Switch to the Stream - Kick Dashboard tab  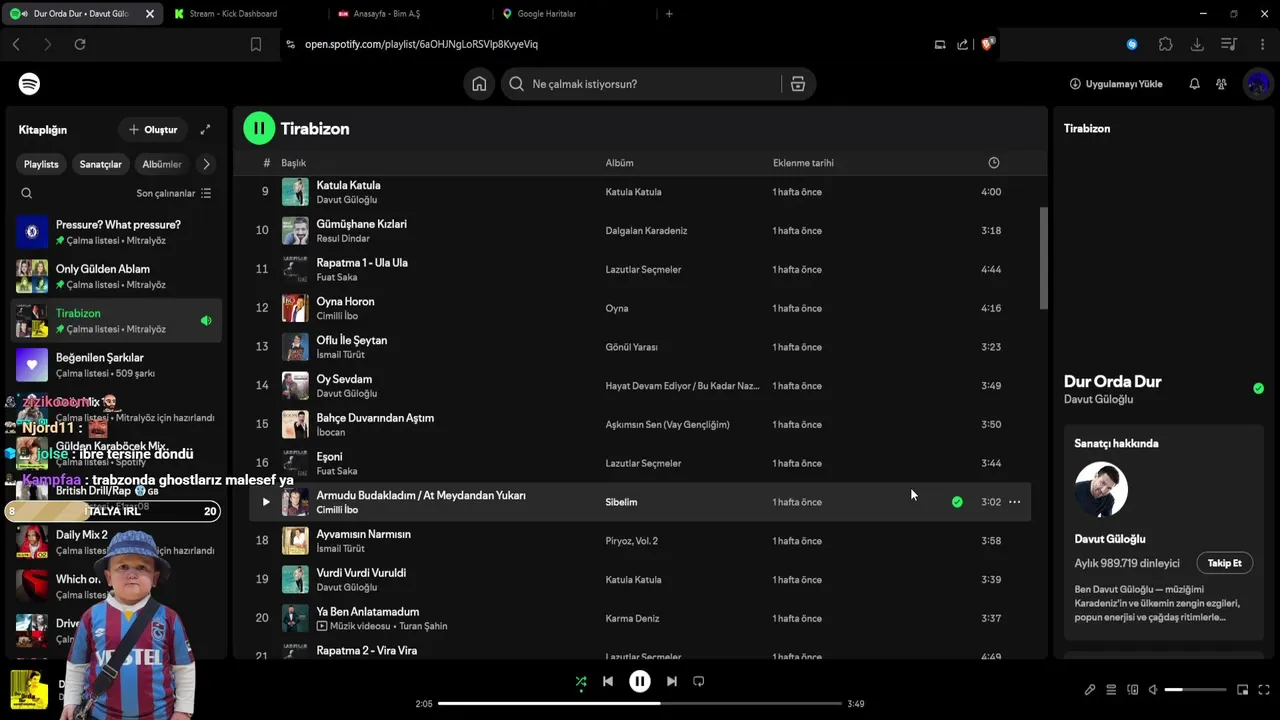[x=244, y=14]
